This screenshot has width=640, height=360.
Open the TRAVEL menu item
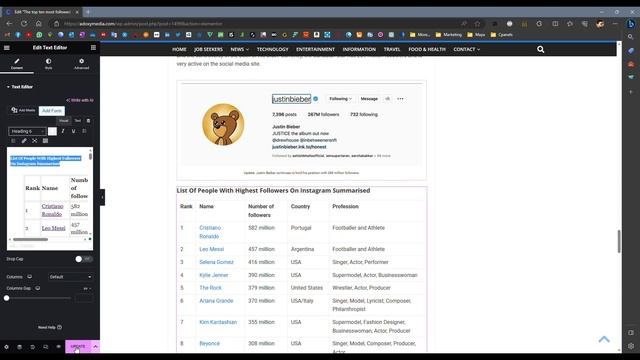392,49
